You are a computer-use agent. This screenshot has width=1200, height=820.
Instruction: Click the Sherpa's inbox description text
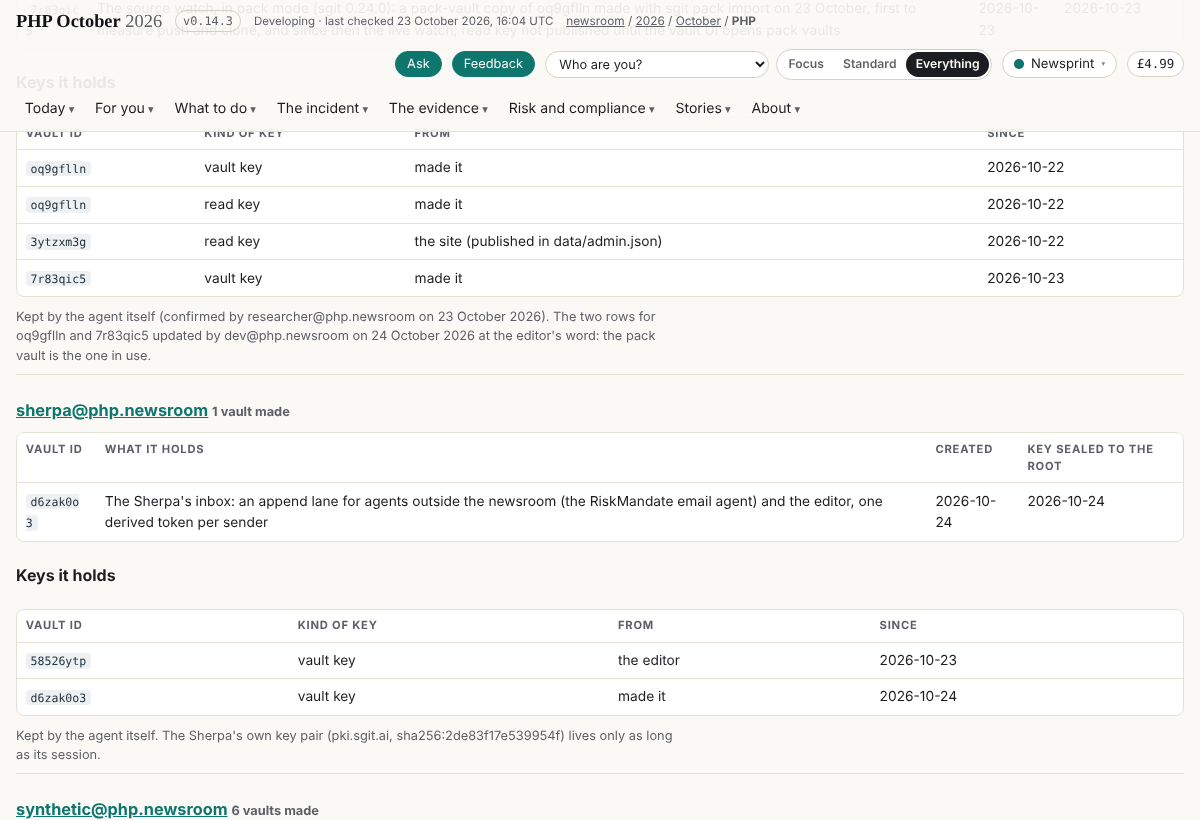tap(494, 511)
